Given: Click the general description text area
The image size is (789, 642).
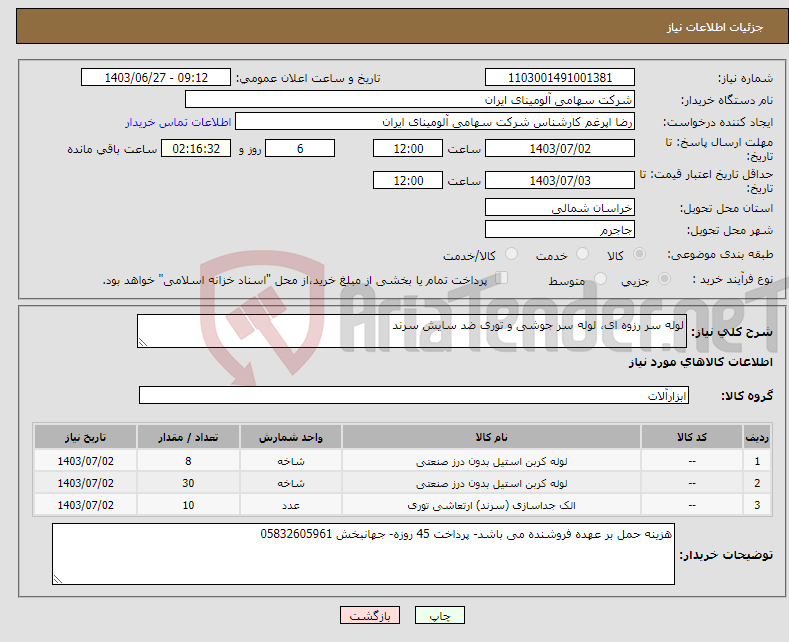Looking at the screenshot, I should [x=412, y=331].
